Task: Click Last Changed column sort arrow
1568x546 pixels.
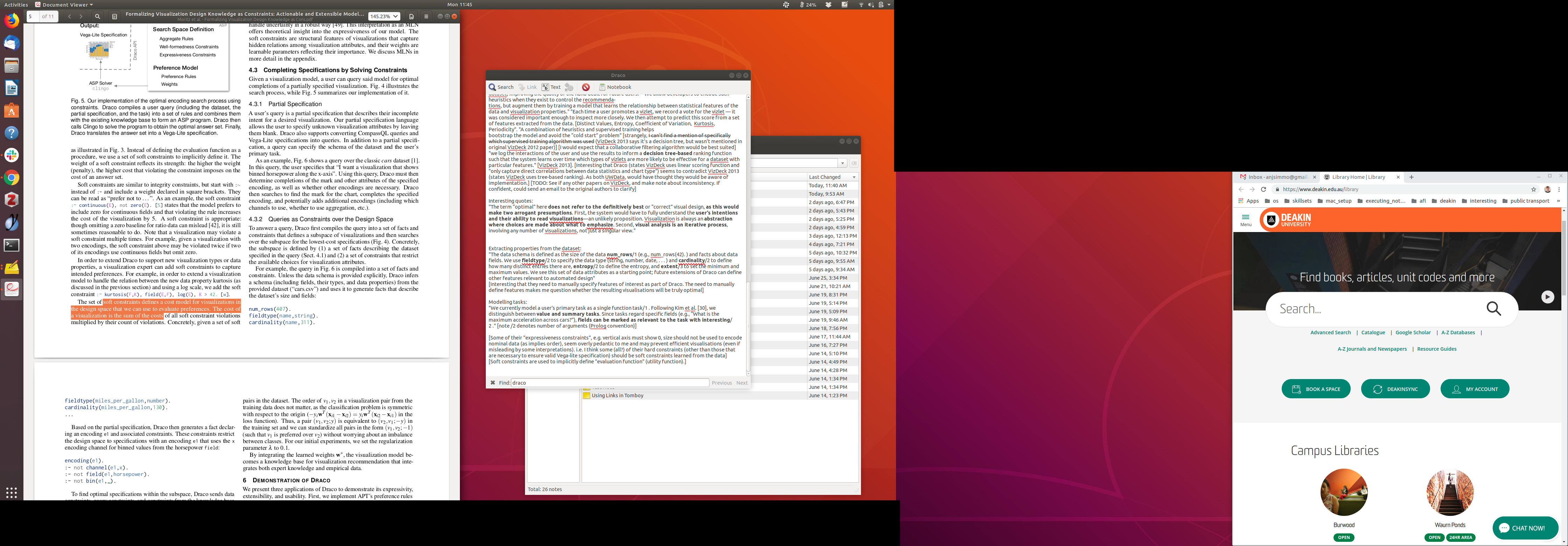Action: coord(854,177)
